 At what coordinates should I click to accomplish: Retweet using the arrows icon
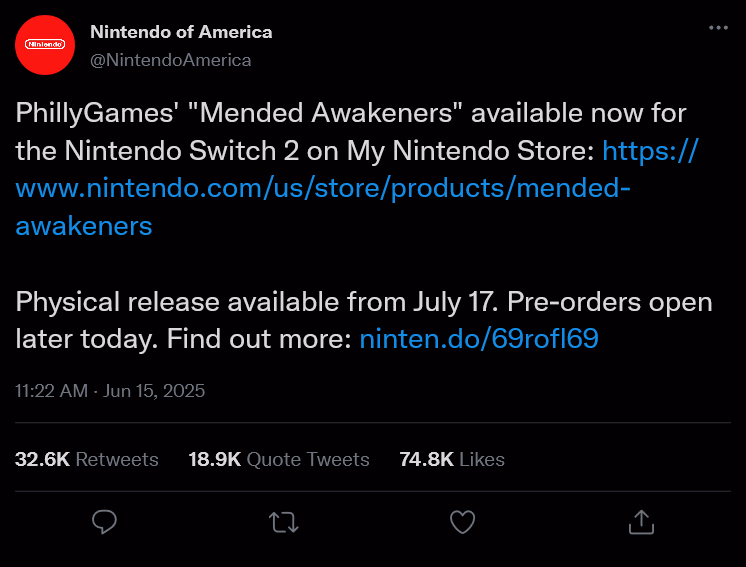(x=284, y=521)
